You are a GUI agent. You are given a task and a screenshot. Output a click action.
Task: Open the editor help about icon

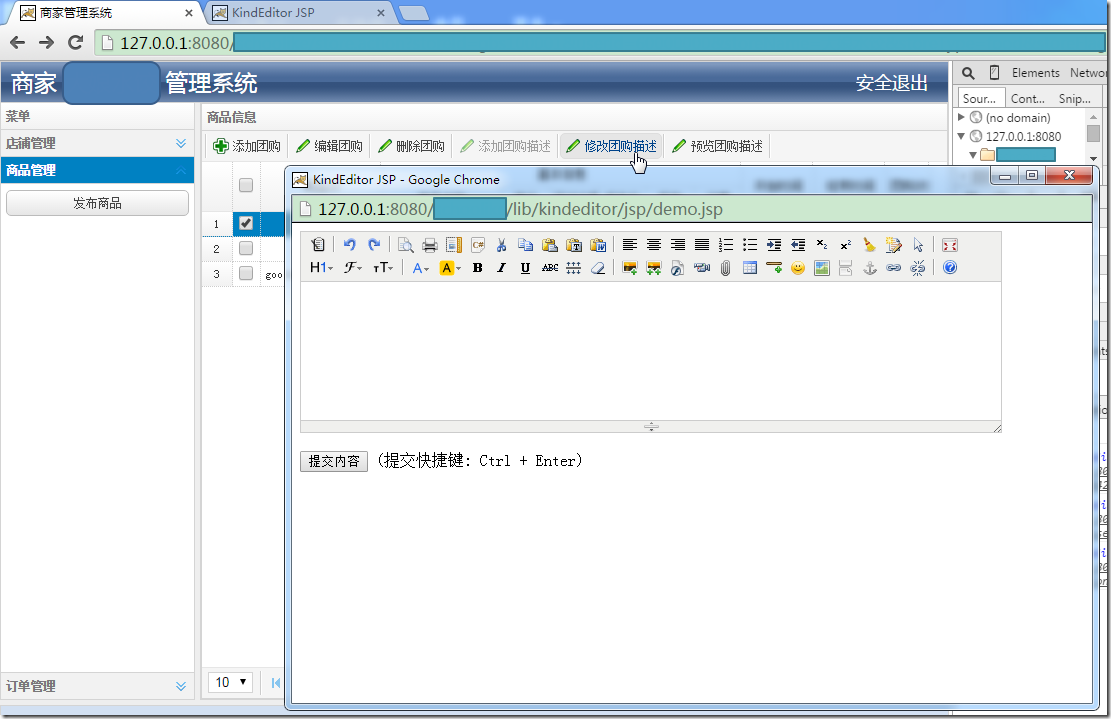click(x=949, y=268)
